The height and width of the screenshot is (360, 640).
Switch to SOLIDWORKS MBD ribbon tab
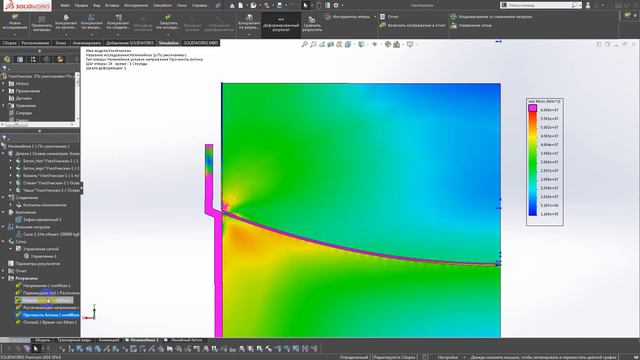[x=200, y=43]
